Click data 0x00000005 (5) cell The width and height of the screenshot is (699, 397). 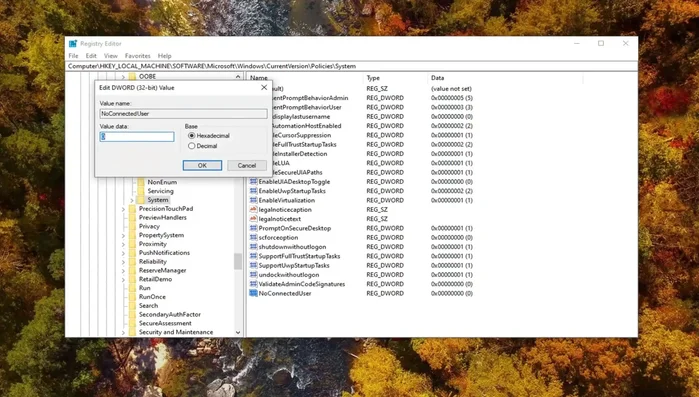click(452, 98)
